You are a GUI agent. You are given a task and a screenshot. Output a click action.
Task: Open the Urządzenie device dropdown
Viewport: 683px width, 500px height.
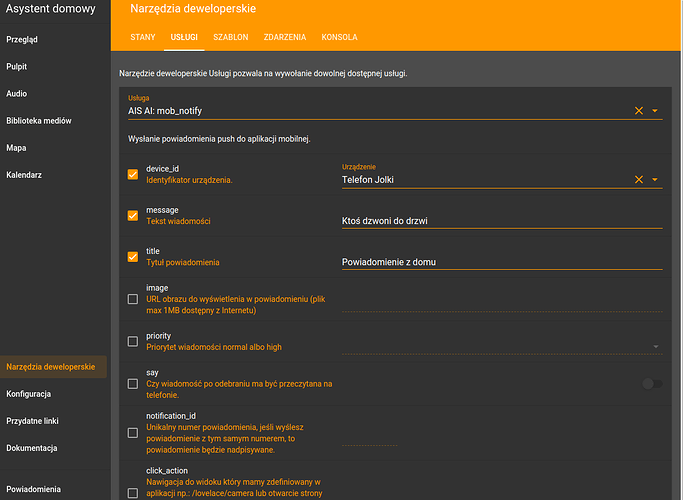click(x=655, y=179)
